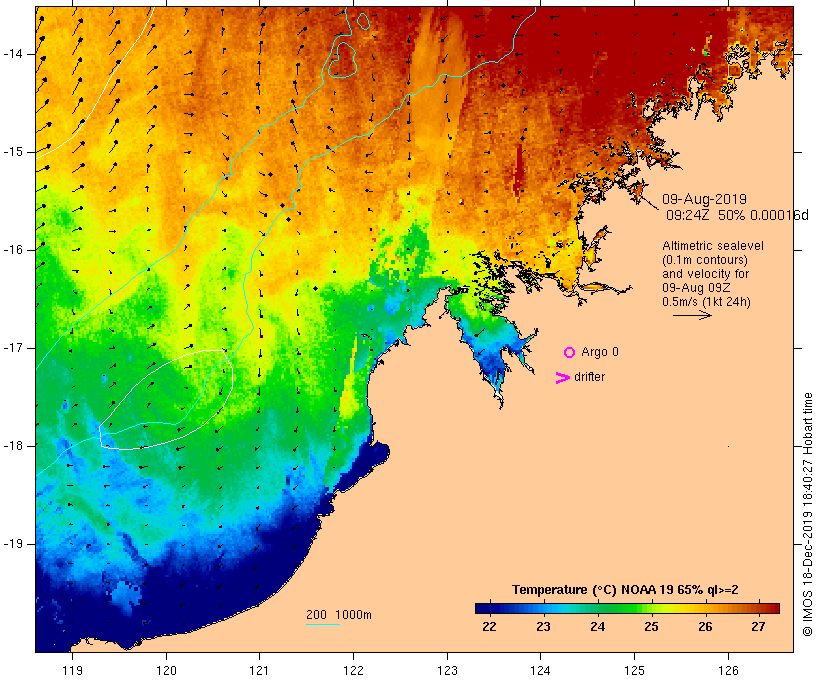Image resolution: width=820 pixels, height=680 pixels.
Task: Click the '09-Aug 09Z' caption line
Action: 696,288
